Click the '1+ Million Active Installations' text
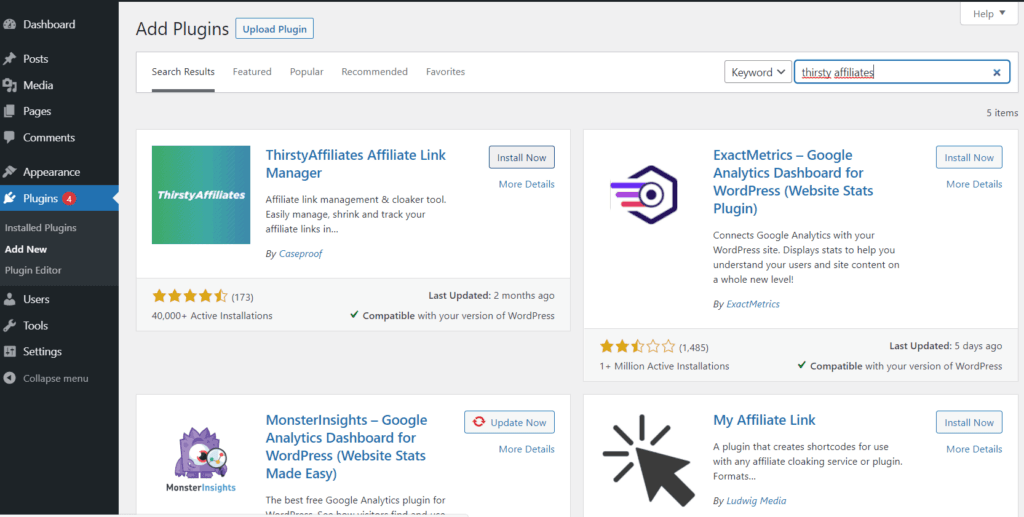Screen dimensions: 1024x517 (664, 366)
